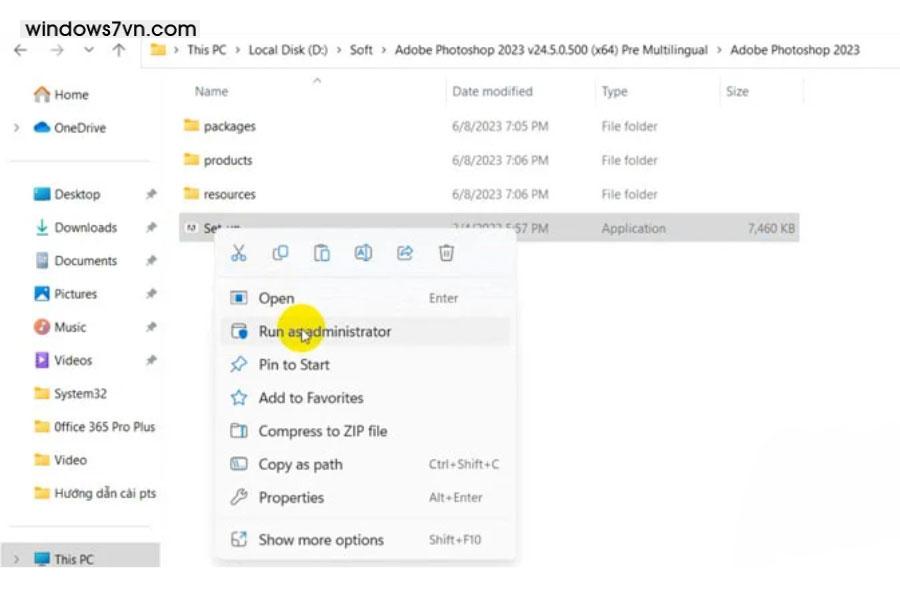Screen dimensions: 900x600
Task: Select Properties from the context menu
Action: point(291,498)
